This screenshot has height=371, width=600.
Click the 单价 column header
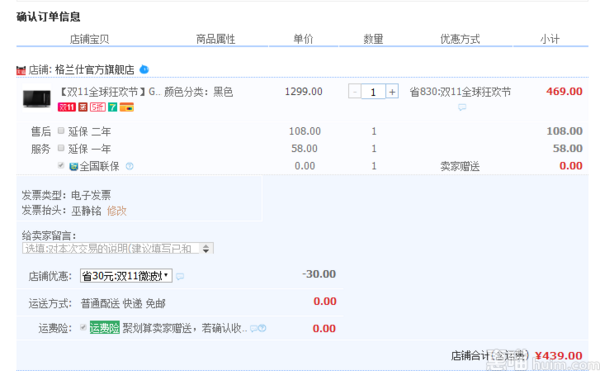(x=303, y=39)
